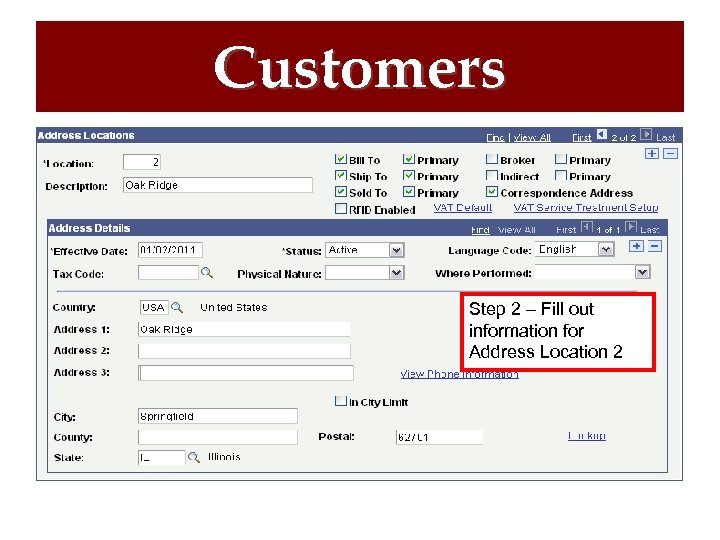This screenshot has height=540, width=720.
Task: Click the Description field
Action: point(218,185)
